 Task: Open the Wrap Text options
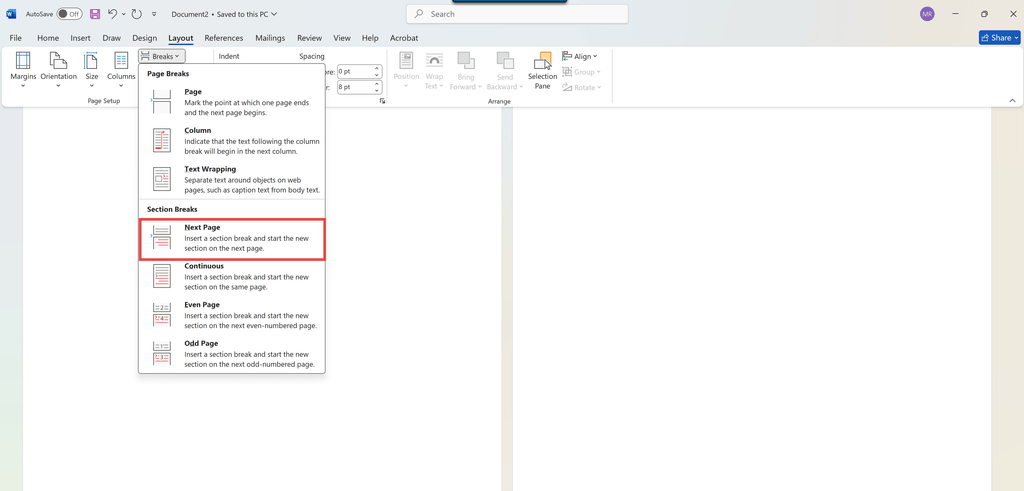(434, 71)
